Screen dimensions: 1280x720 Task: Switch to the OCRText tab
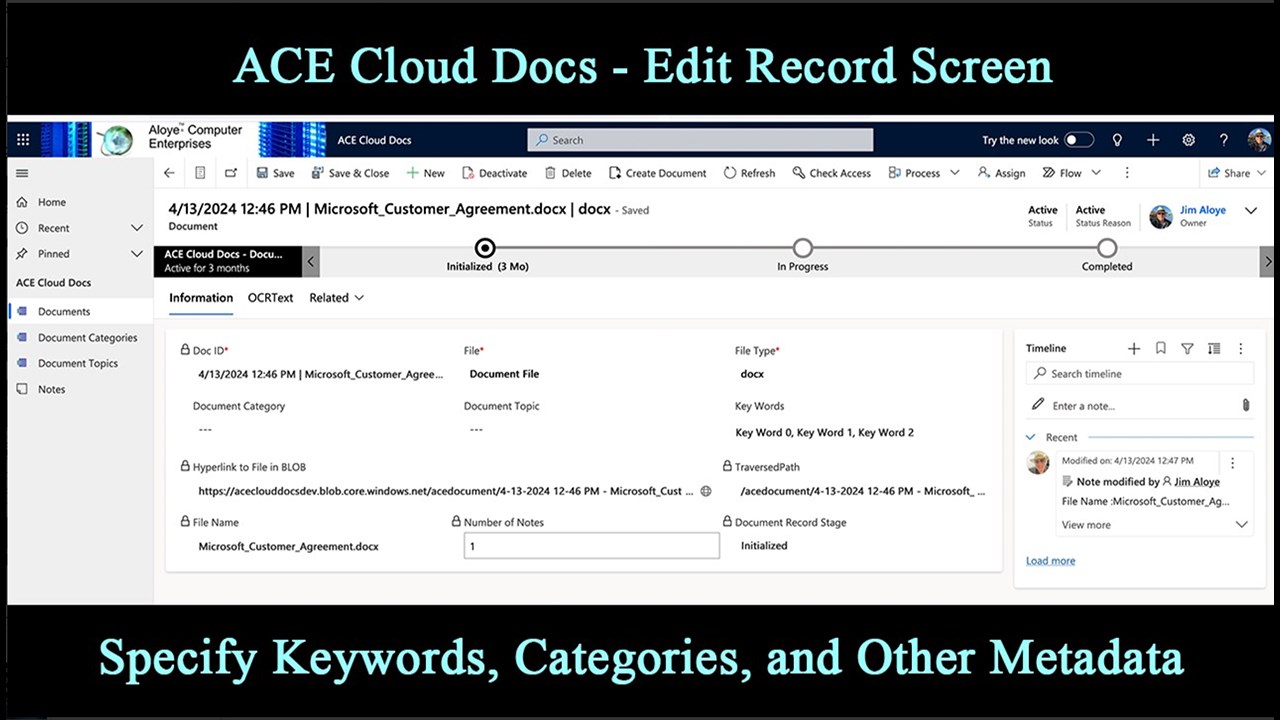(271, 298)
